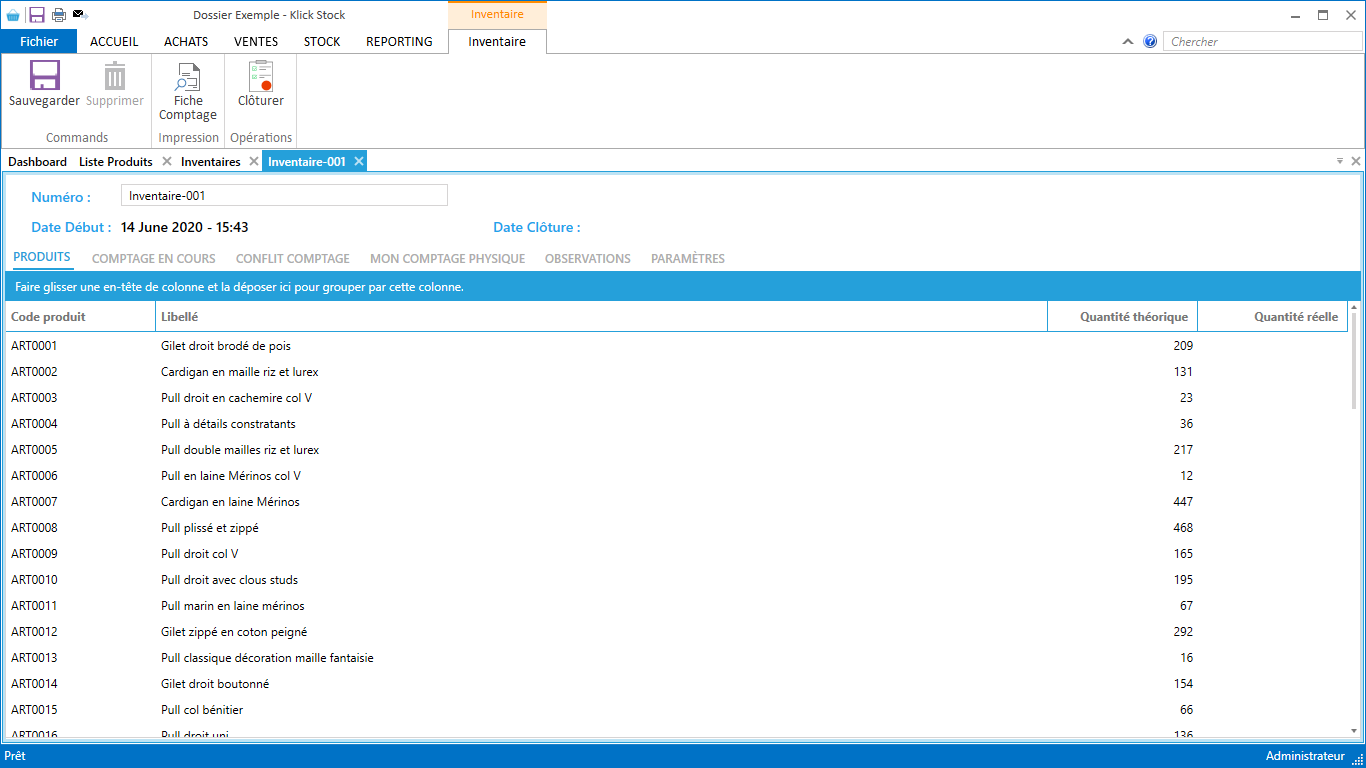Open the COMPTAGE EN COURS tab

[x=153, y=259]
